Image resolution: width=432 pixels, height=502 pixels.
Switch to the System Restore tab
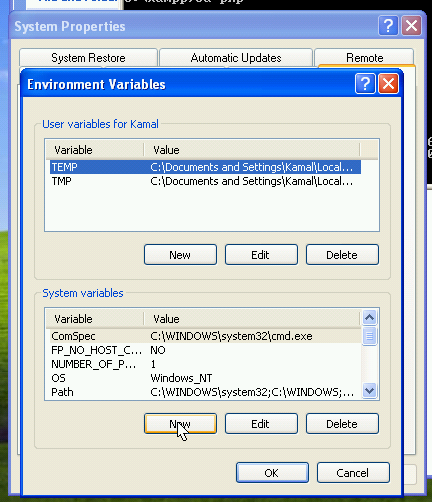pos(88,58)
